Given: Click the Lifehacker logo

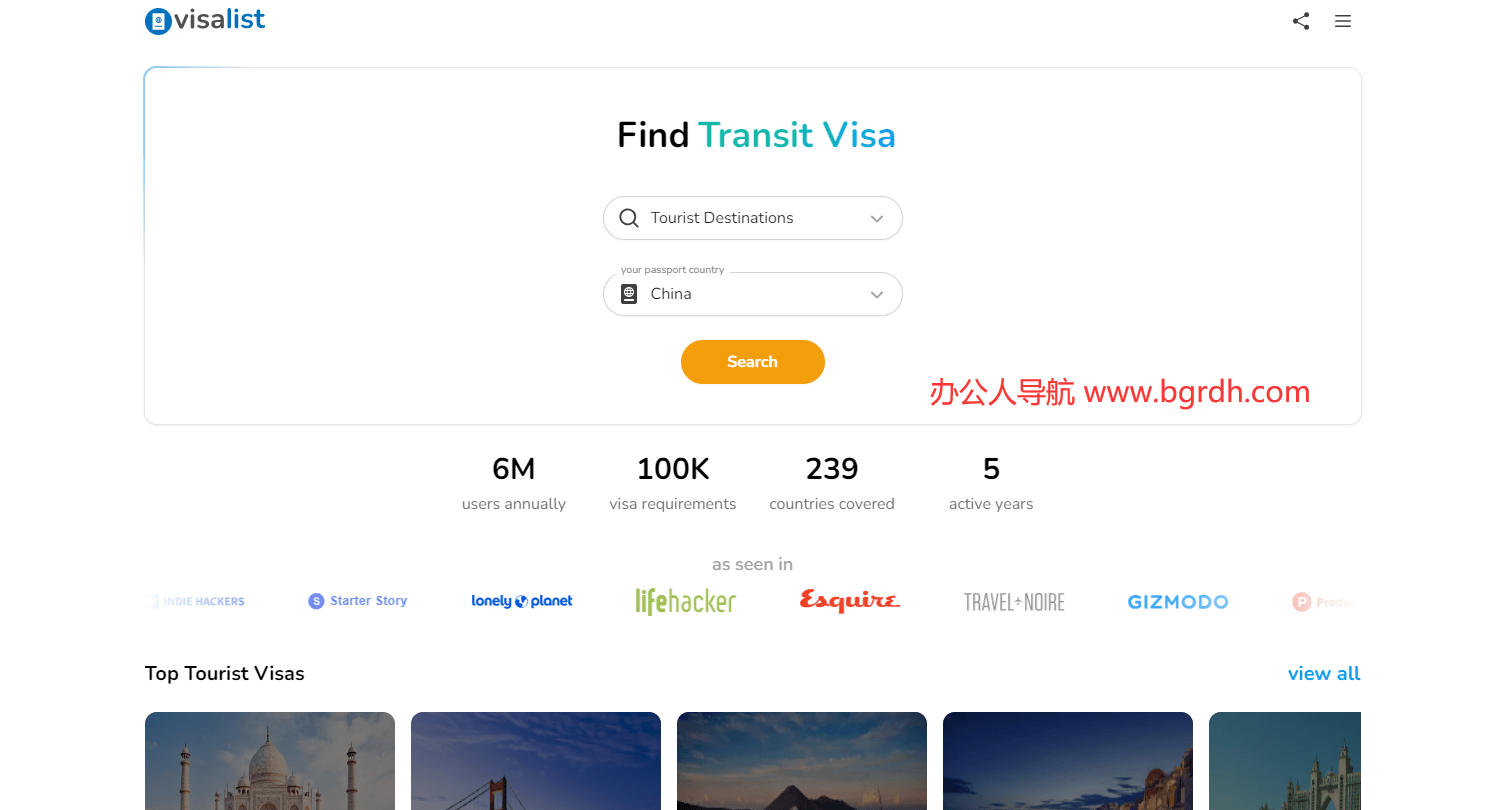Looking at the screenshot, I should [x=686, y=601].
